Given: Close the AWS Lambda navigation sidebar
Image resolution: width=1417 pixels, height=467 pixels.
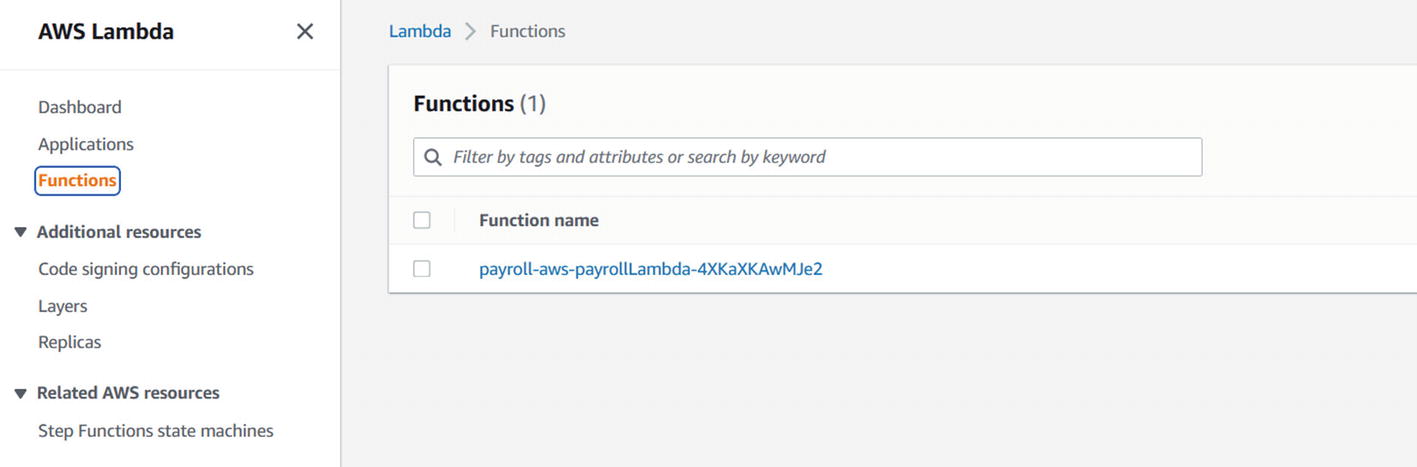Looking at the screenshot, I should pyautogui.click(x=305, y=32).
